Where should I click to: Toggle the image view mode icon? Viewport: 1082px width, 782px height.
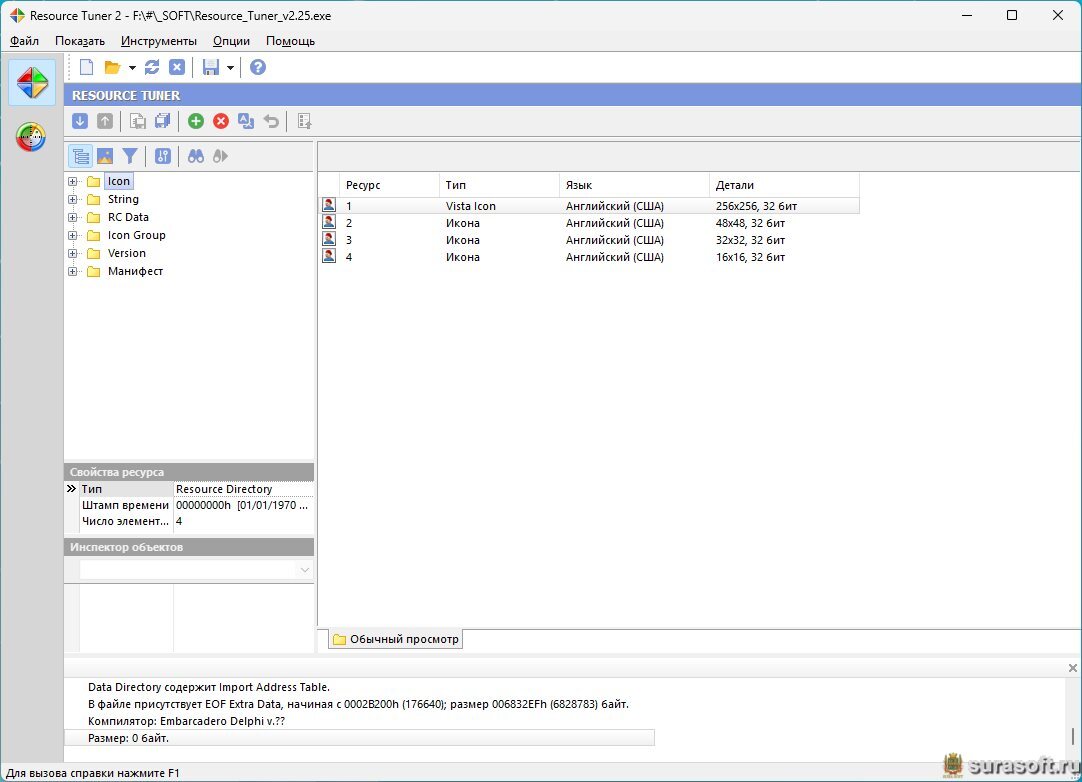[105, 157]
